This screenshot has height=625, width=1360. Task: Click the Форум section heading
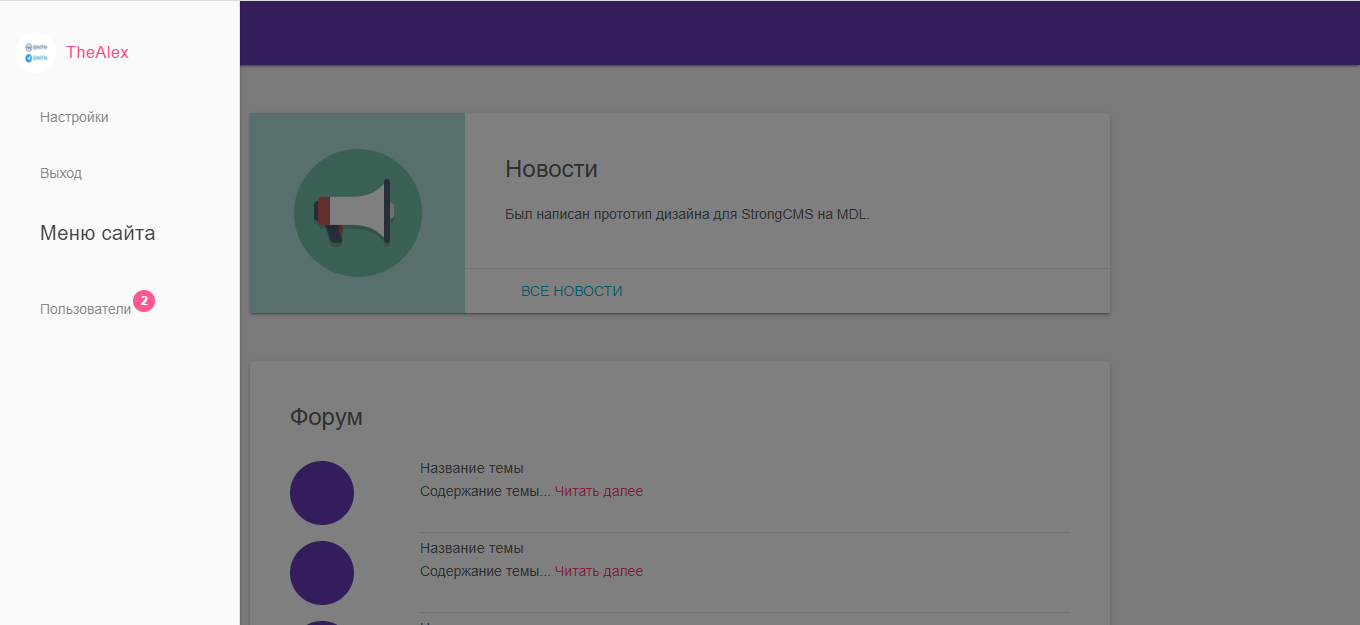[x=326, y=417]
